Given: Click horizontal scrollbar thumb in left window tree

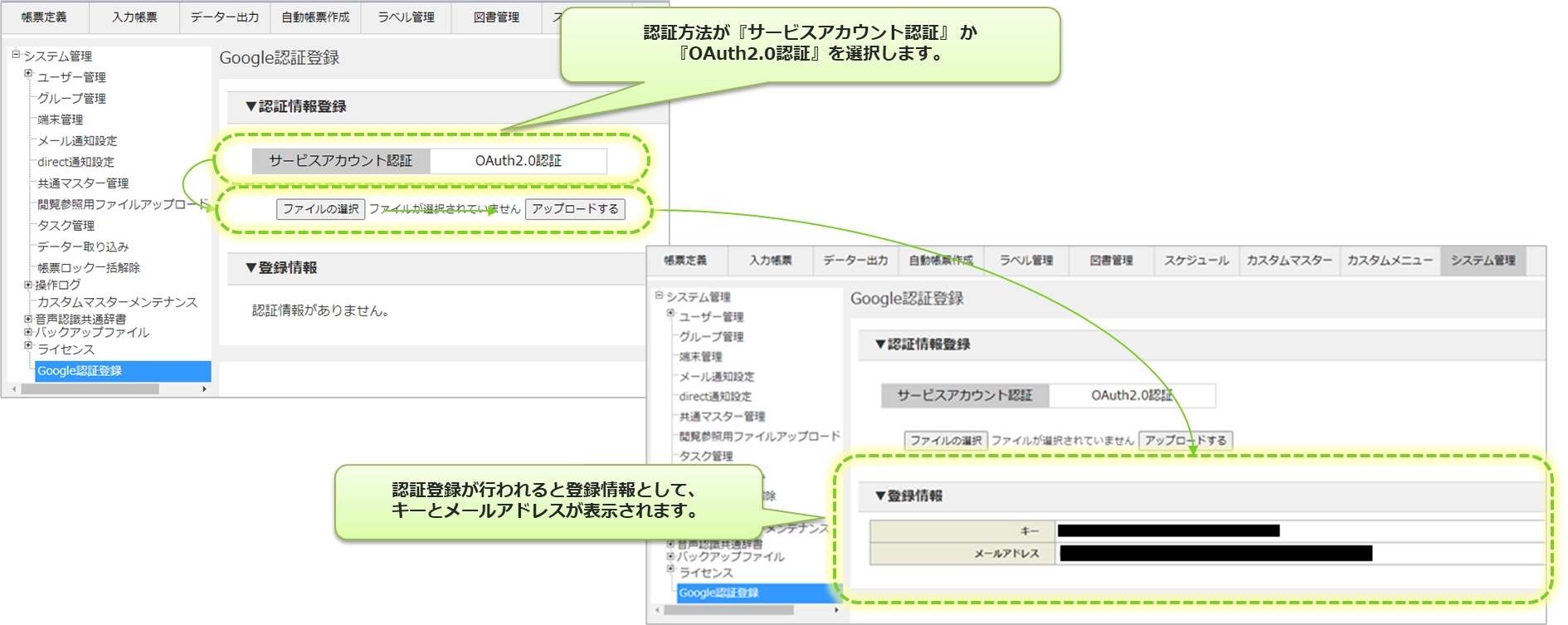Looking at the screenshot, I should click(90, 388).
